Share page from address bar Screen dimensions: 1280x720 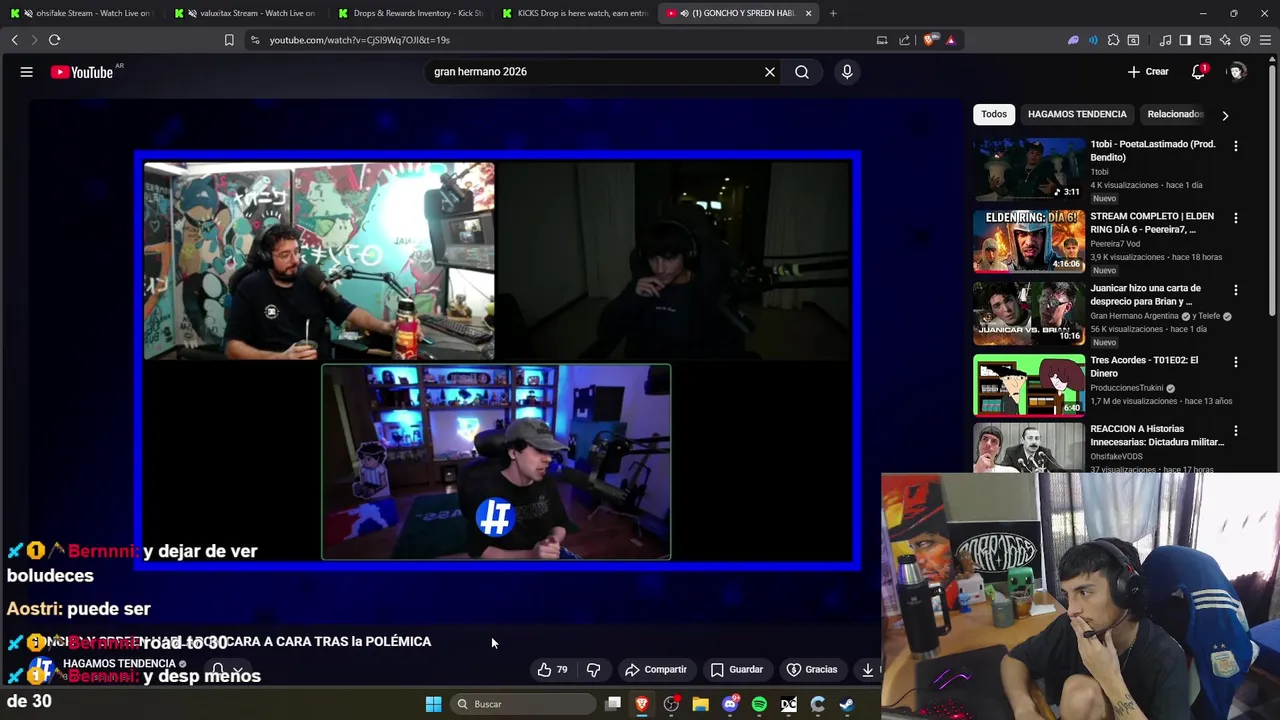pyautogui.click(x=905, y=40)
